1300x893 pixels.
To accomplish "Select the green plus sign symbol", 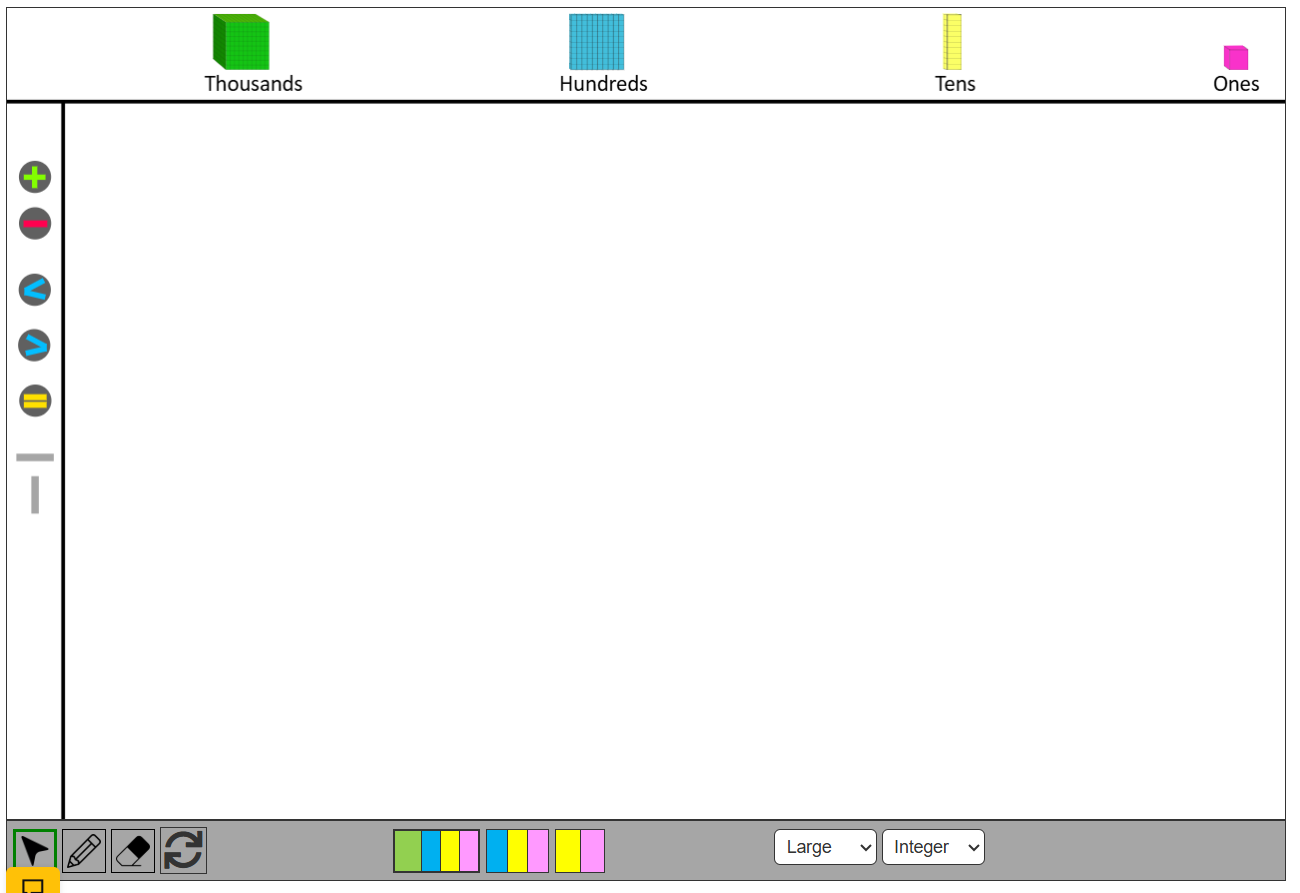I will pos(35,178).
